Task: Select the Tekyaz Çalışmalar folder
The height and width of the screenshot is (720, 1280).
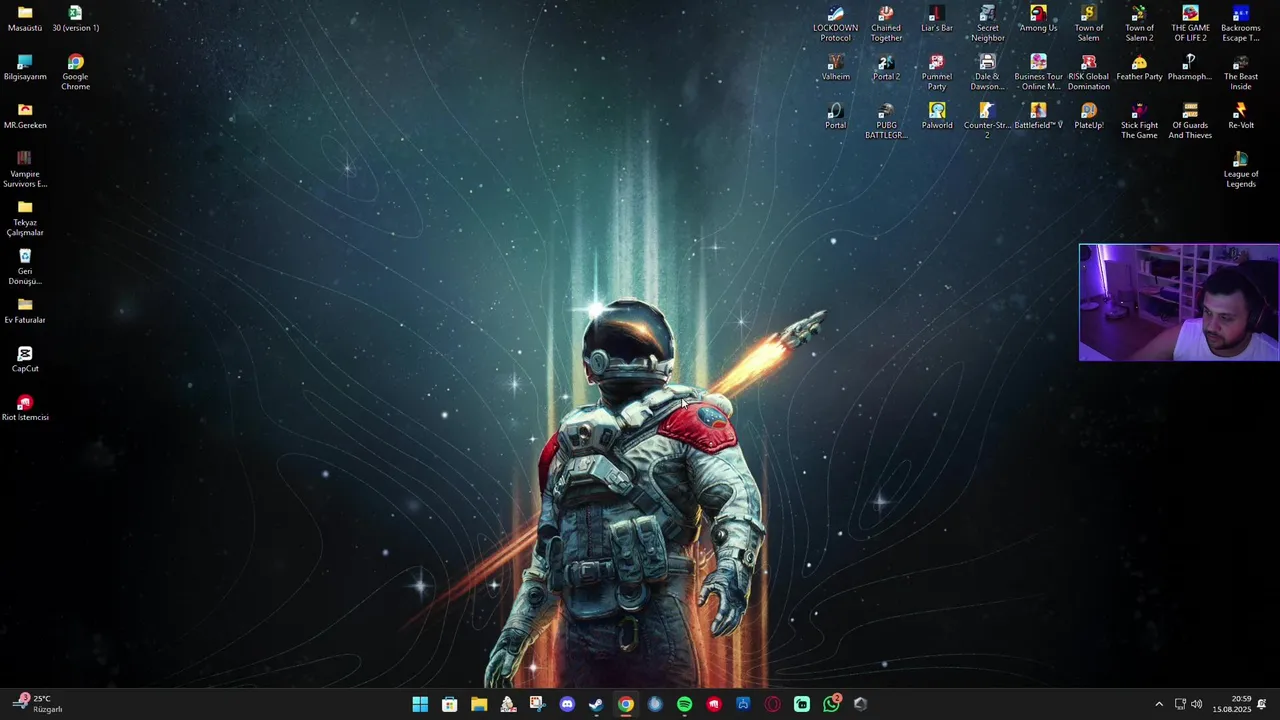Action: (x=25, y=219)
